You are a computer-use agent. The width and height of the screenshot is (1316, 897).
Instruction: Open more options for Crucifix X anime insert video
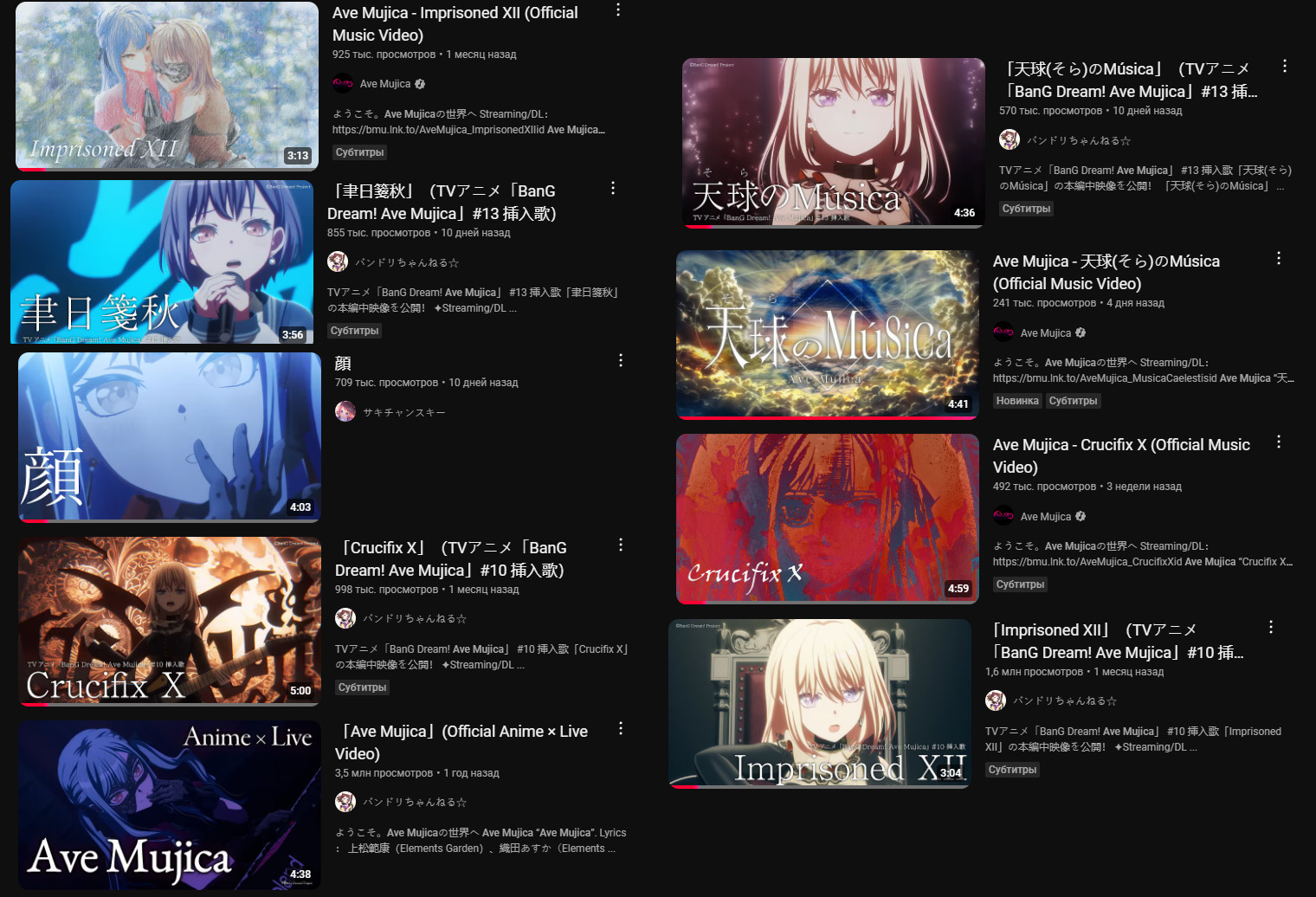coord(621,545)
